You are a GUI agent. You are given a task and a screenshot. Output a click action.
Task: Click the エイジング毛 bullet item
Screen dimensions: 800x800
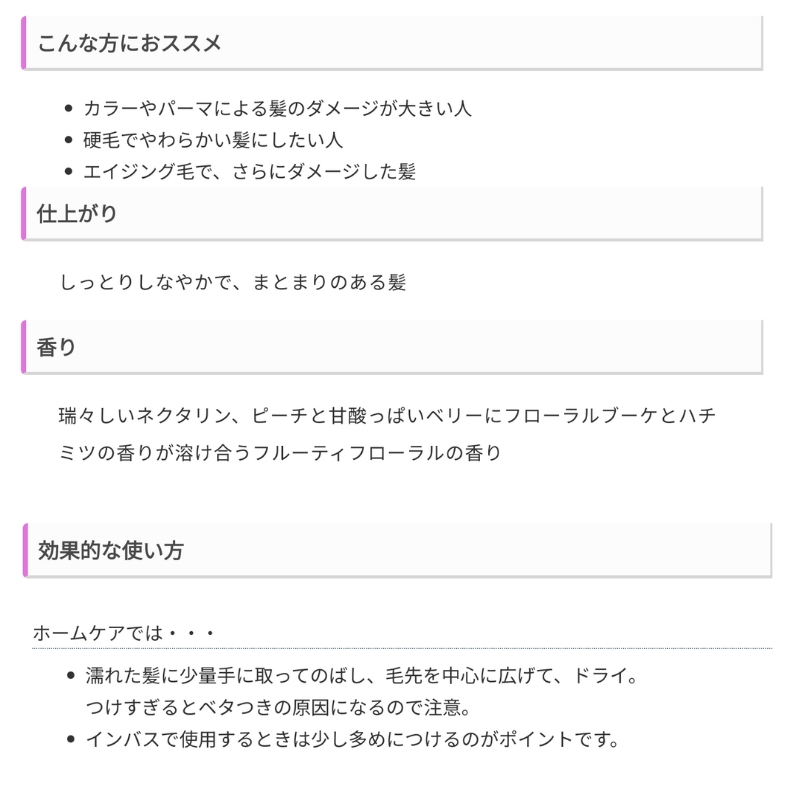click(x=249, y=171)
